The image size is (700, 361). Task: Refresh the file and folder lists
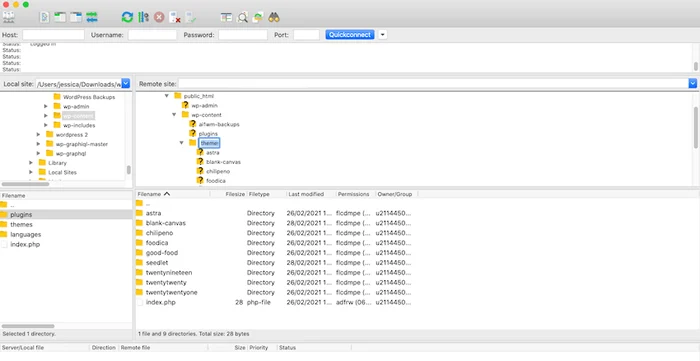[x=127, y=17]
